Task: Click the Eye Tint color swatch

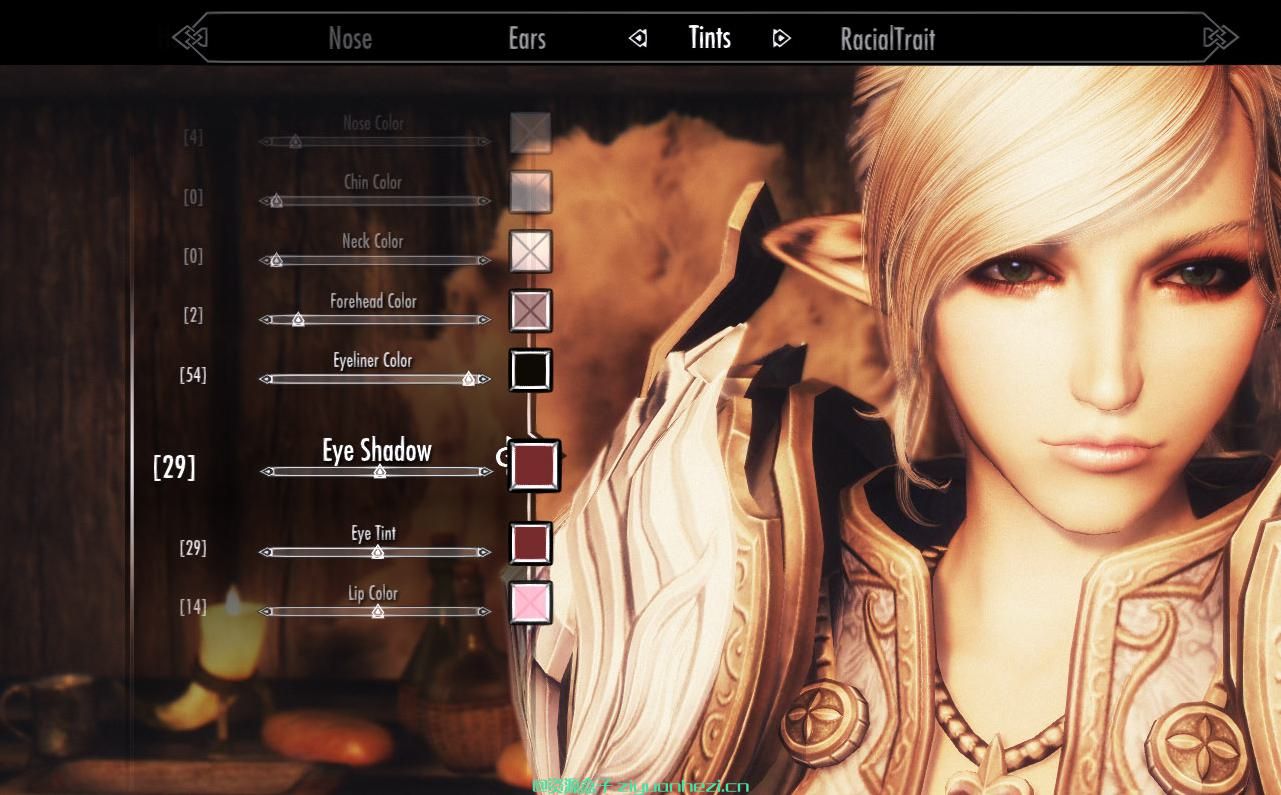Action: [530, 543]
